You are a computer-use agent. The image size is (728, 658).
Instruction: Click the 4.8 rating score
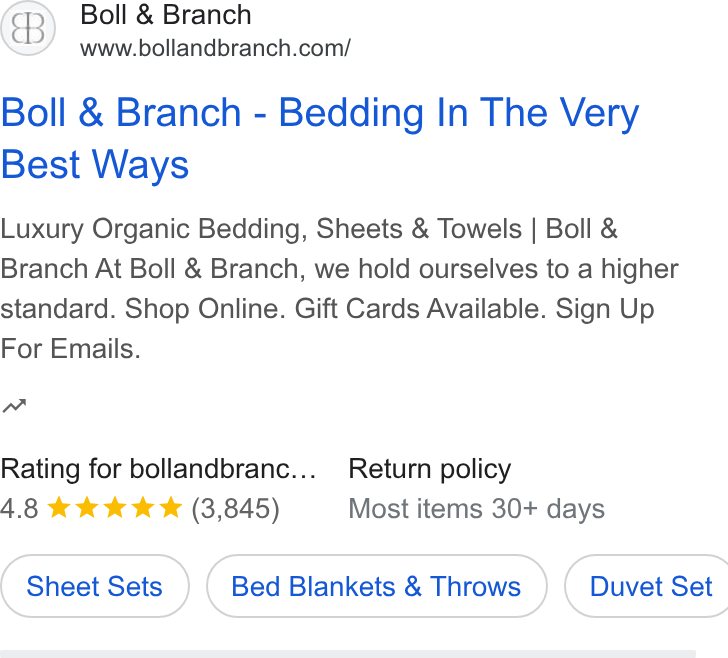point(19,508)
